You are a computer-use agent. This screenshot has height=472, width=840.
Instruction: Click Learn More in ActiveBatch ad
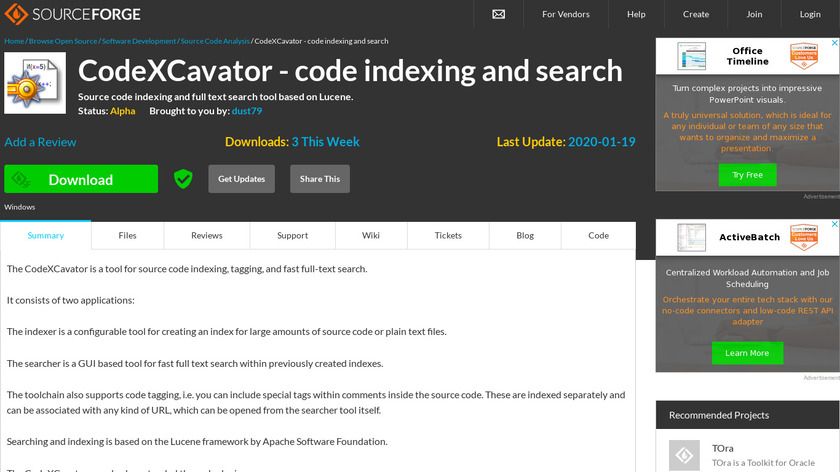pos(747,353)
